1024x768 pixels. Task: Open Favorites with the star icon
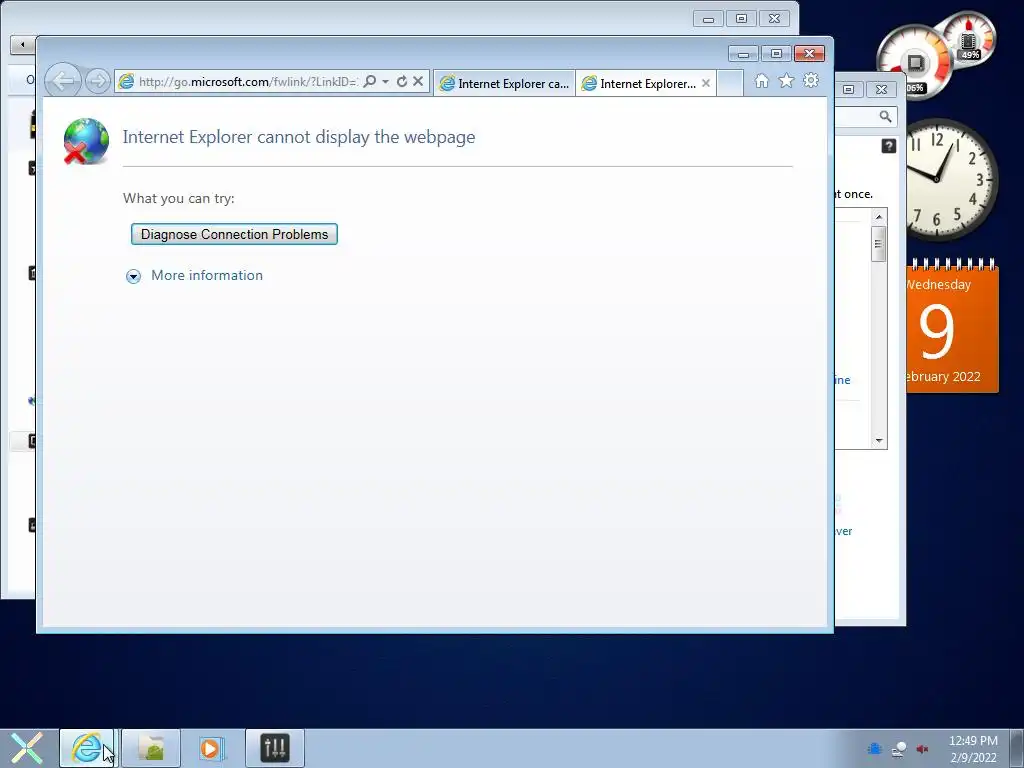[786, 81]
